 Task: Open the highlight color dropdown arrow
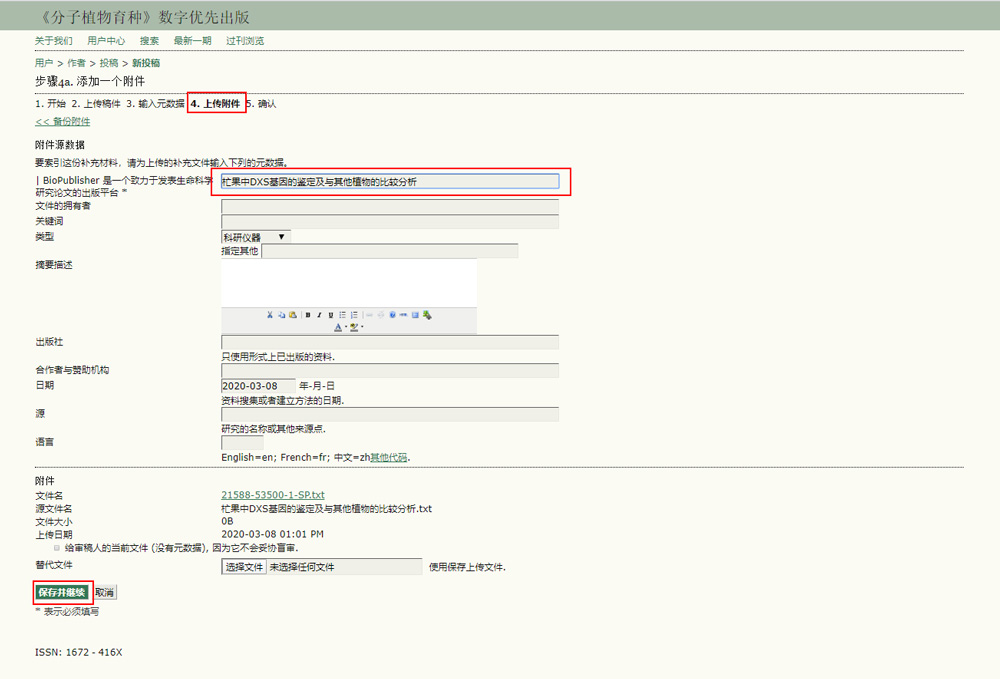(362, 327)
